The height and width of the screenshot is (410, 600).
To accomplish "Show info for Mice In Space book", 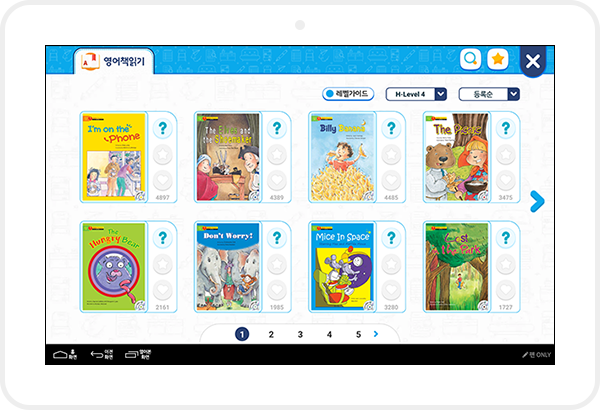I will [x=391, y=238].
